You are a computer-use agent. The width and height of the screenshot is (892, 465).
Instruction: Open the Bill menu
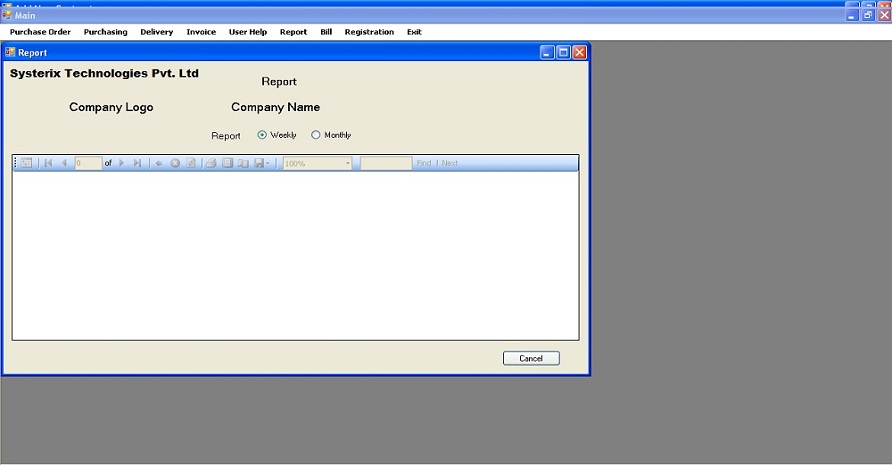[326, 32]
